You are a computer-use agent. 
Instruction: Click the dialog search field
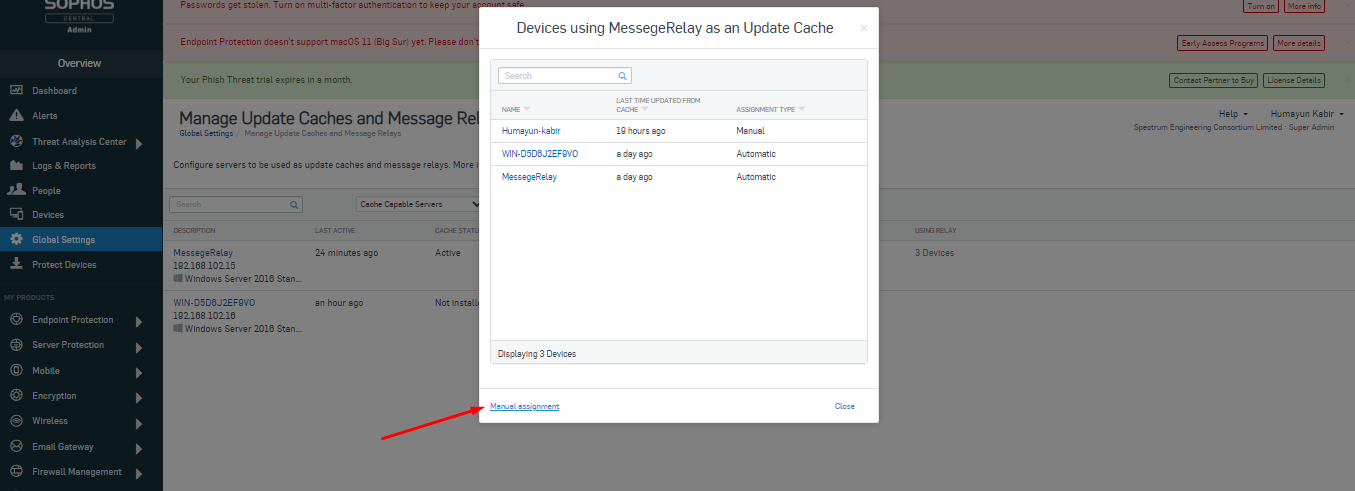[565, 76]
